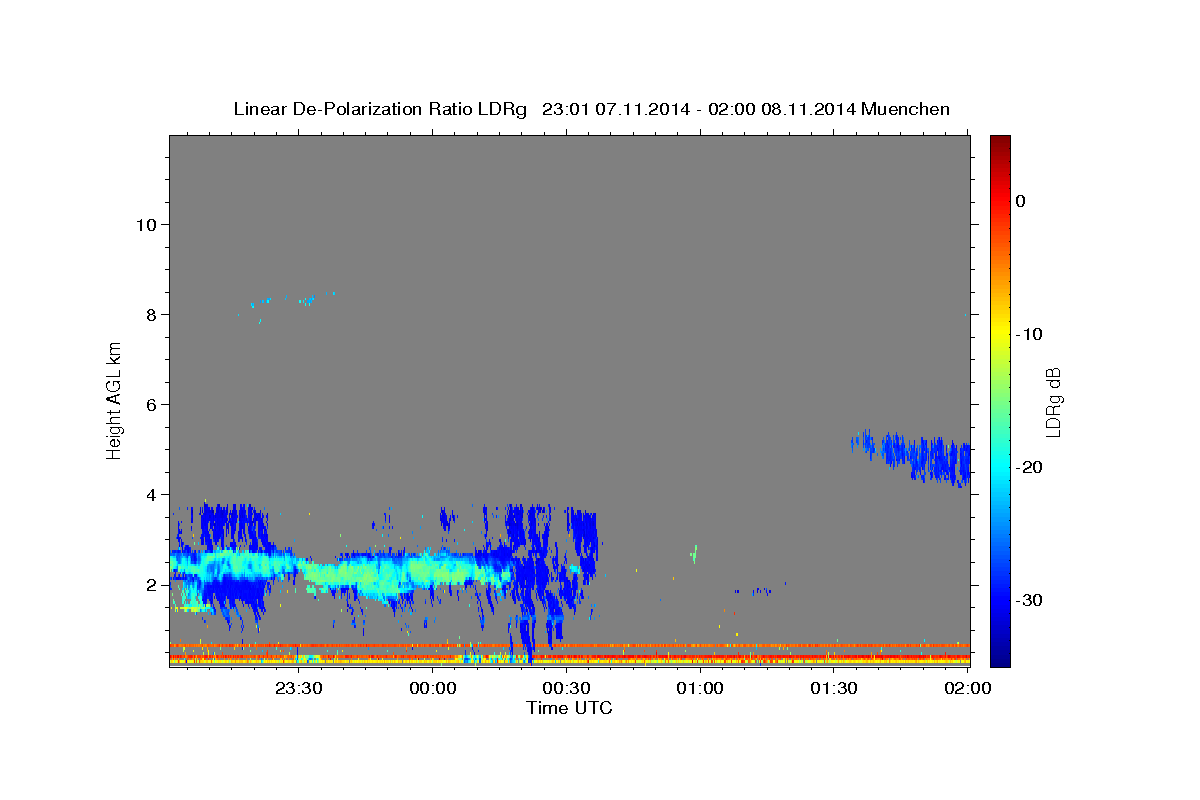The image size is (1200, 800).
Task: Click the colorbar value '-20'
Action: click(1029, 467)
